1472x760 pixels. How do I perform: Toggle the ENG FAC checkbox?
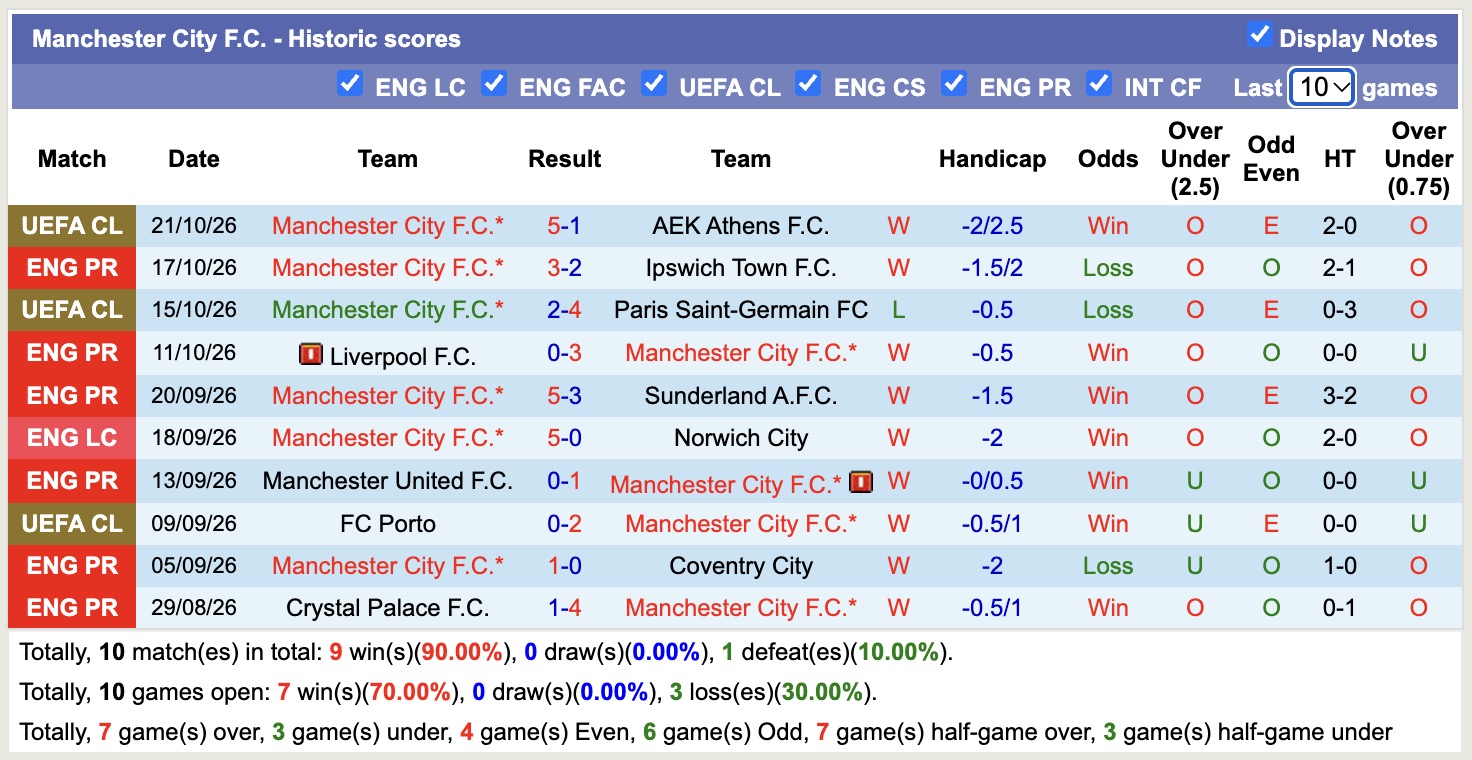pyautogui.click(x=493, y=83)
